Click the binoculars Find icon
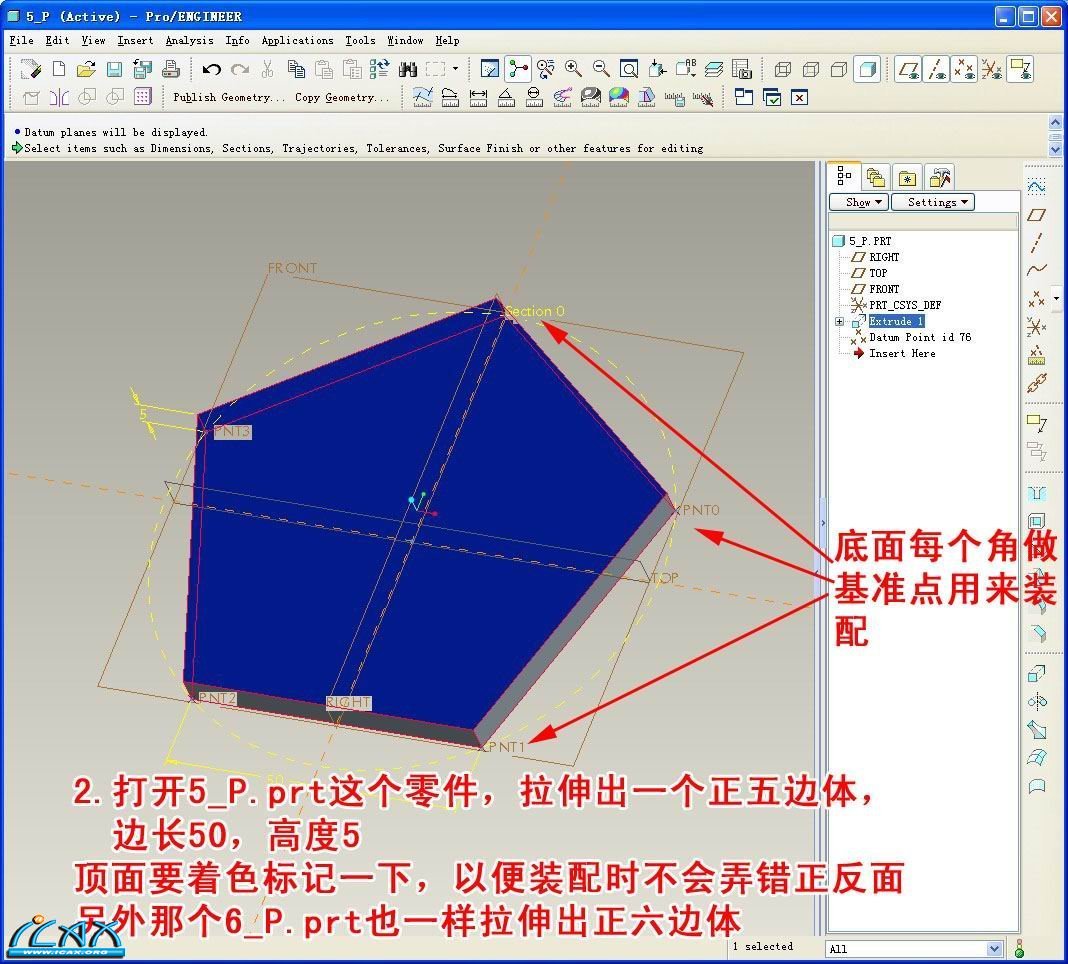This screenshot has height=964, width=1068. point(408,69)
